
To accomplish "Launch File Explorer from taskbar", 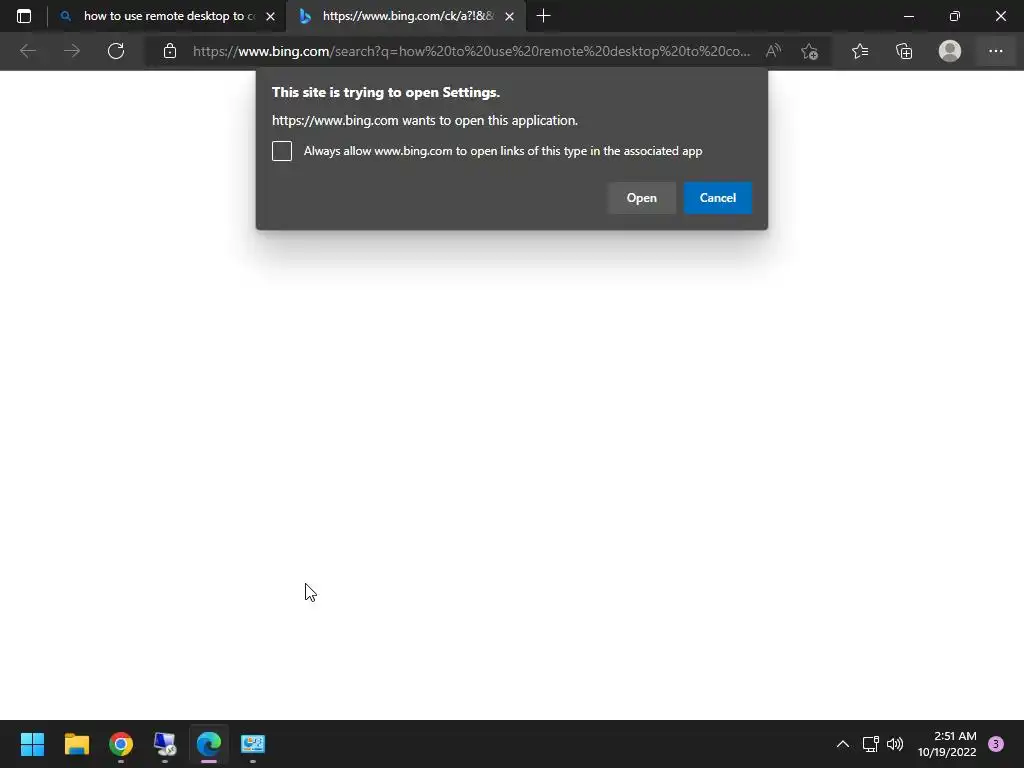I will click(x=76, y=744).
